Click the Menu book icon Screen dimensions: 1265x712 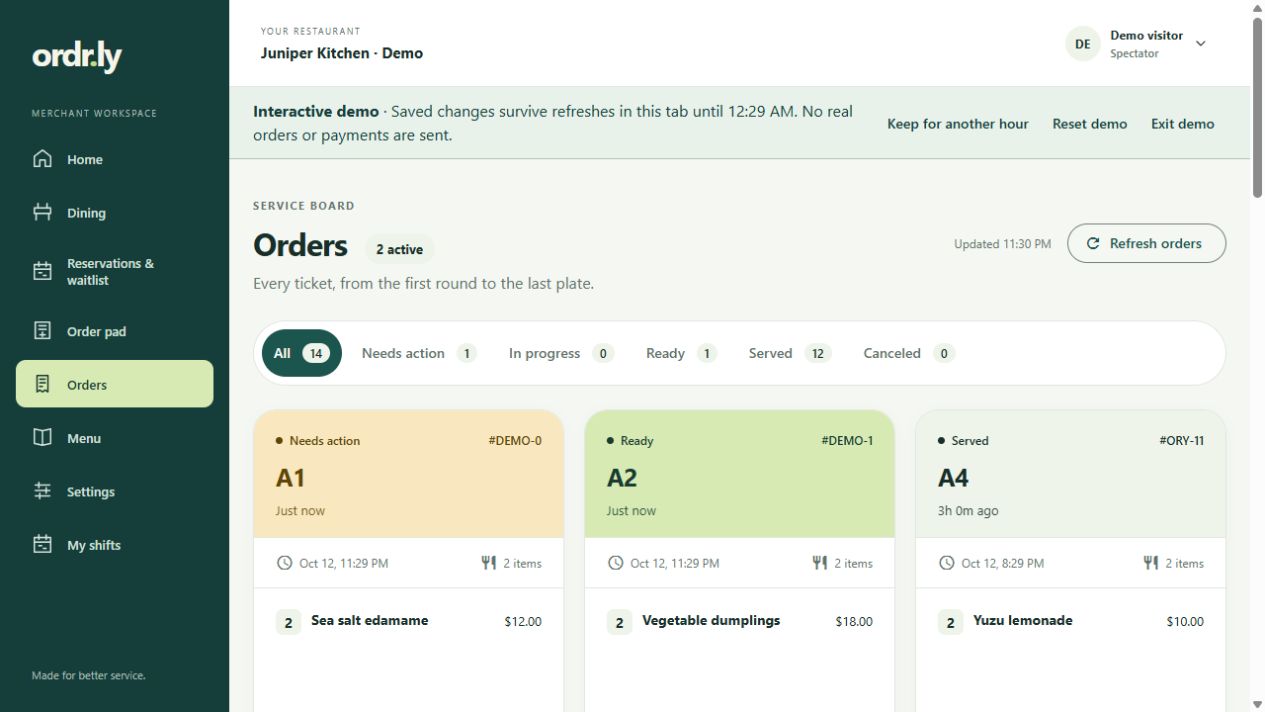click(x=42, y=438)
